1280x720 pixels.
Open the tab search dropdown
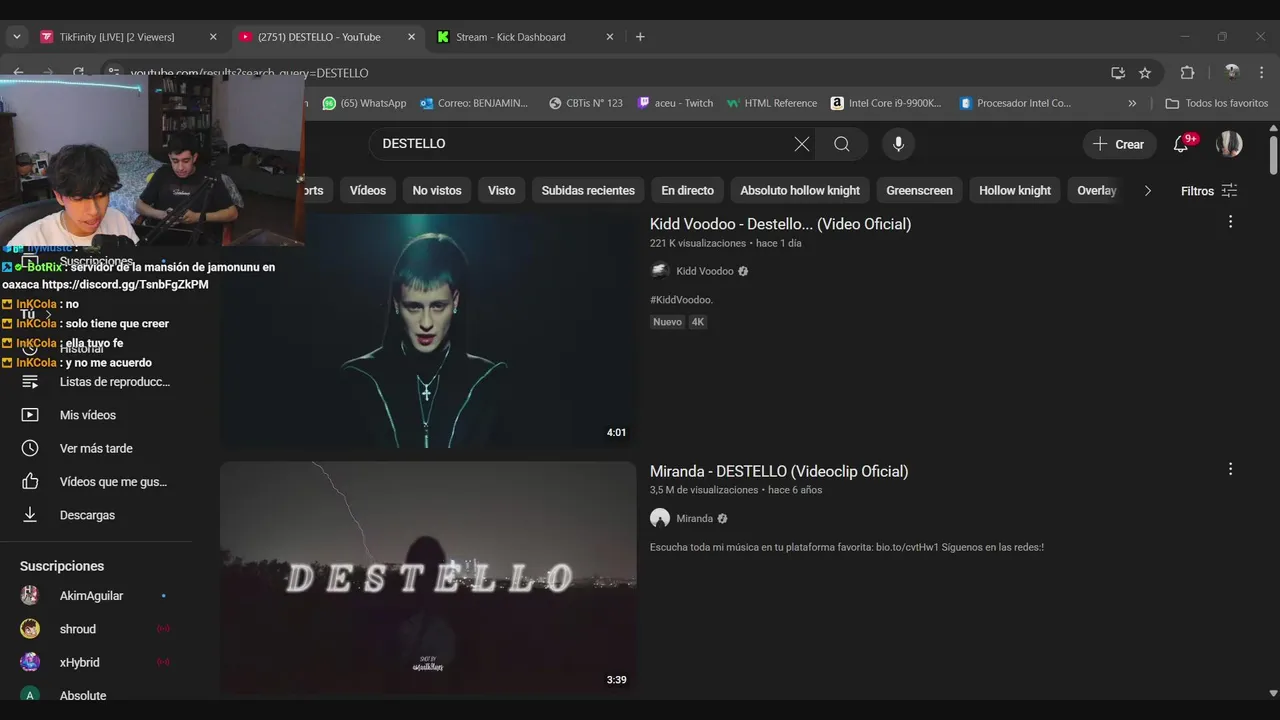(x=16, y=37)
